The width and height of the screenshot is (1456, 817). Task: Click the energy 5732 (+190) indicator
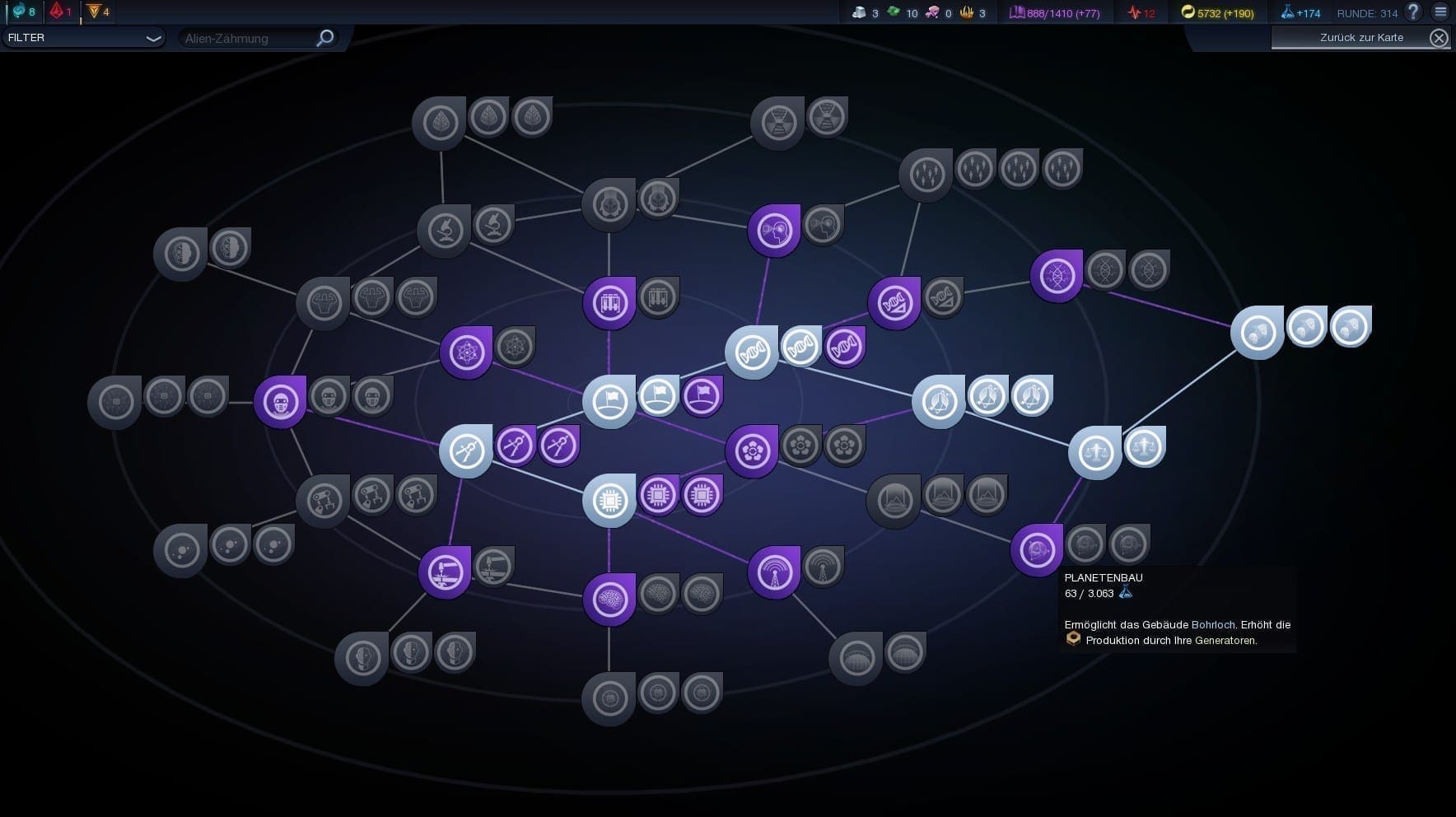[1217, 13]
